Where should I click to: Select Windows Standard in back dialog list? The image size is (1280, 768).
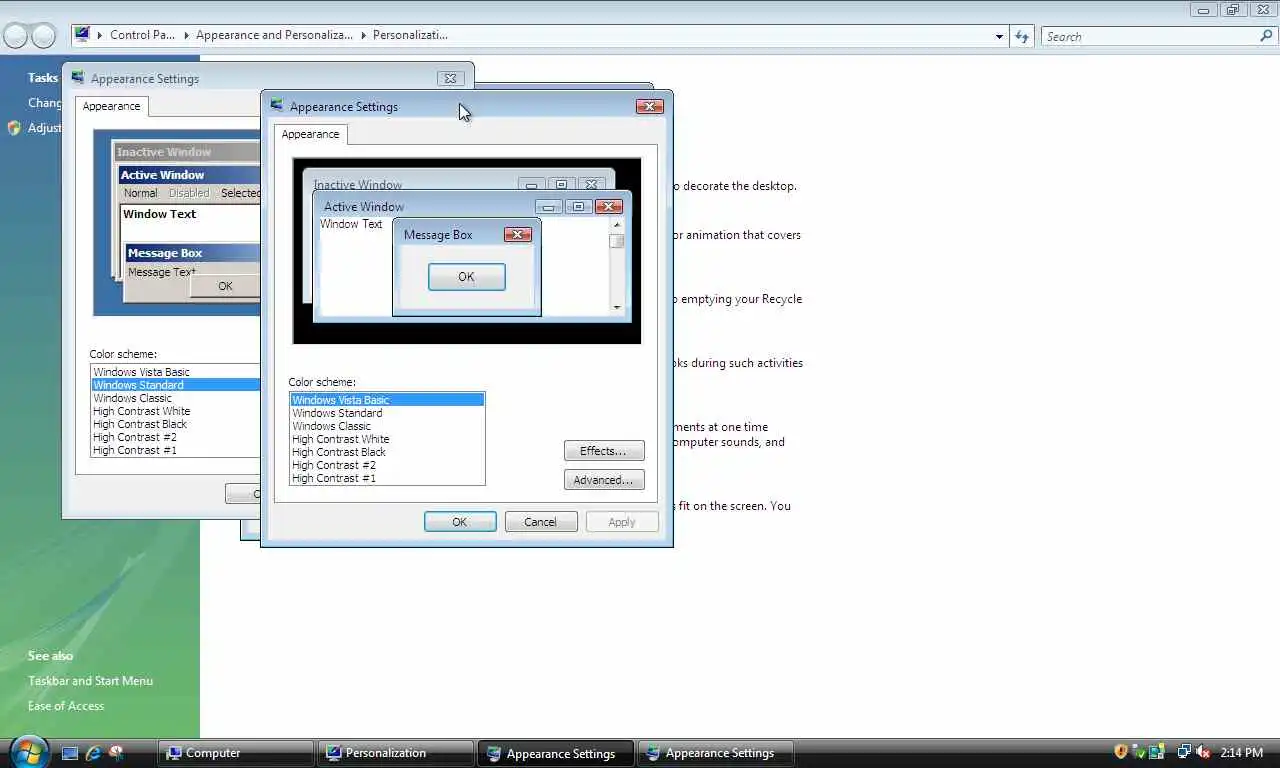[176, 385]
